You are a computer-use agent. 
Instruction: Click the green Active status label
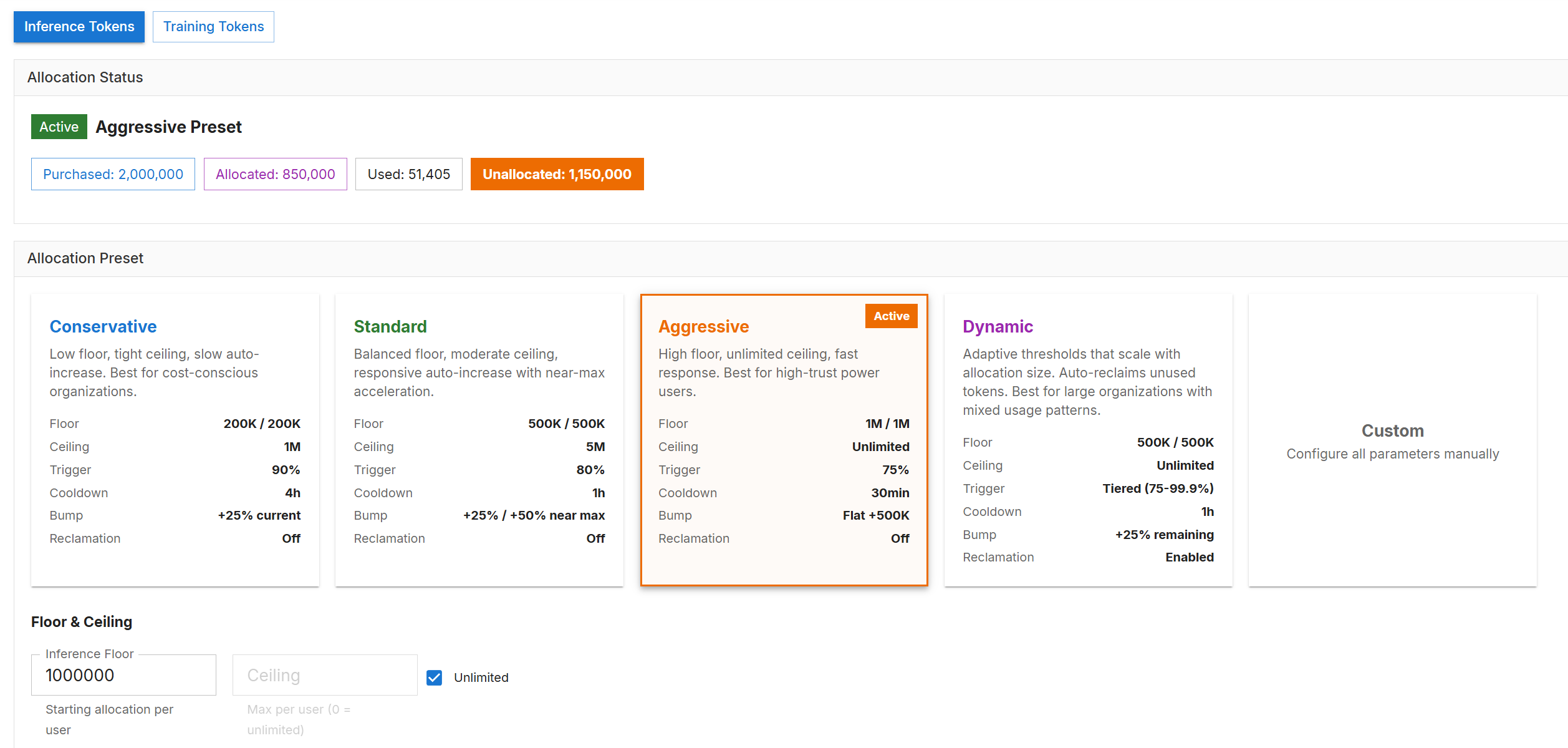(x=59, y=126)
